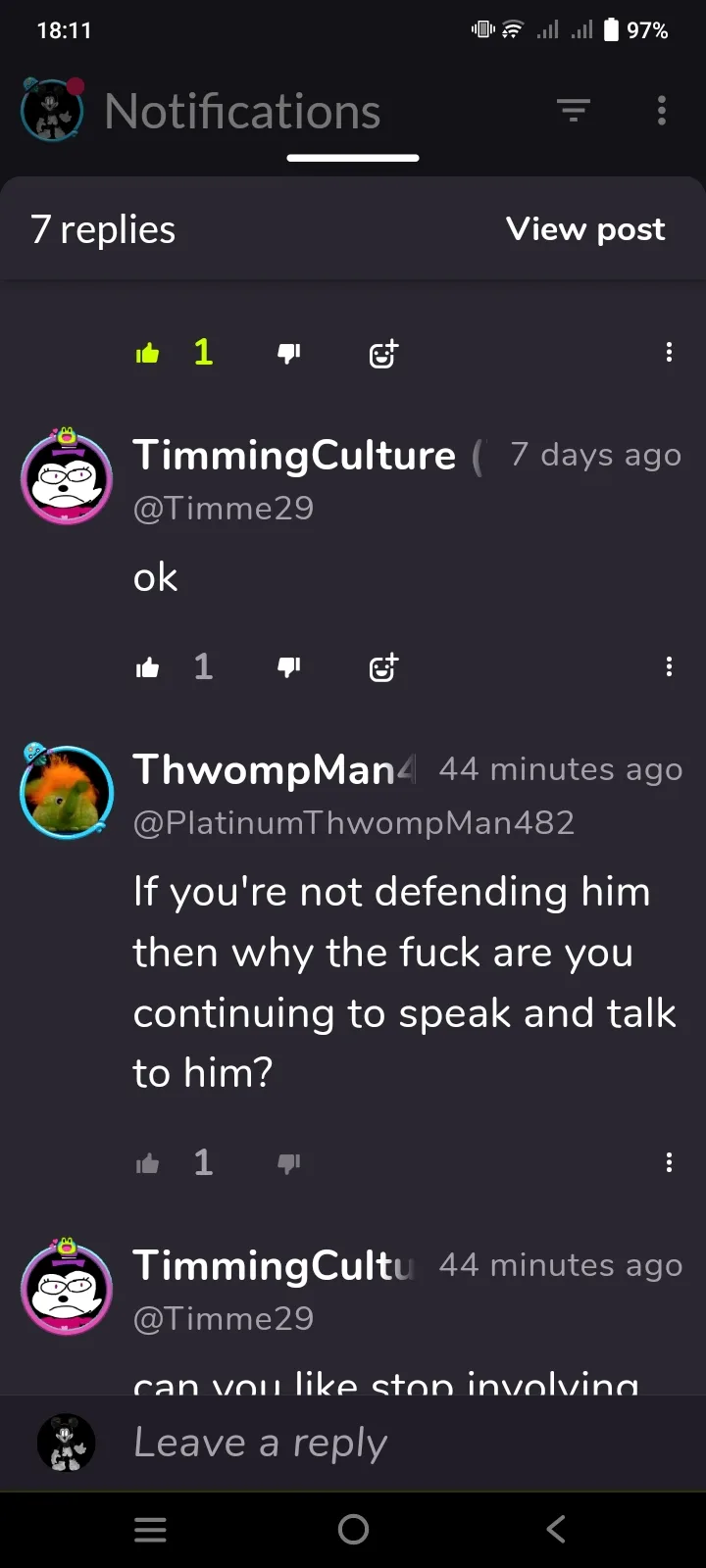Toggle the green thumbs-up on top reply

pyautogui.click(x=148, y=353)
